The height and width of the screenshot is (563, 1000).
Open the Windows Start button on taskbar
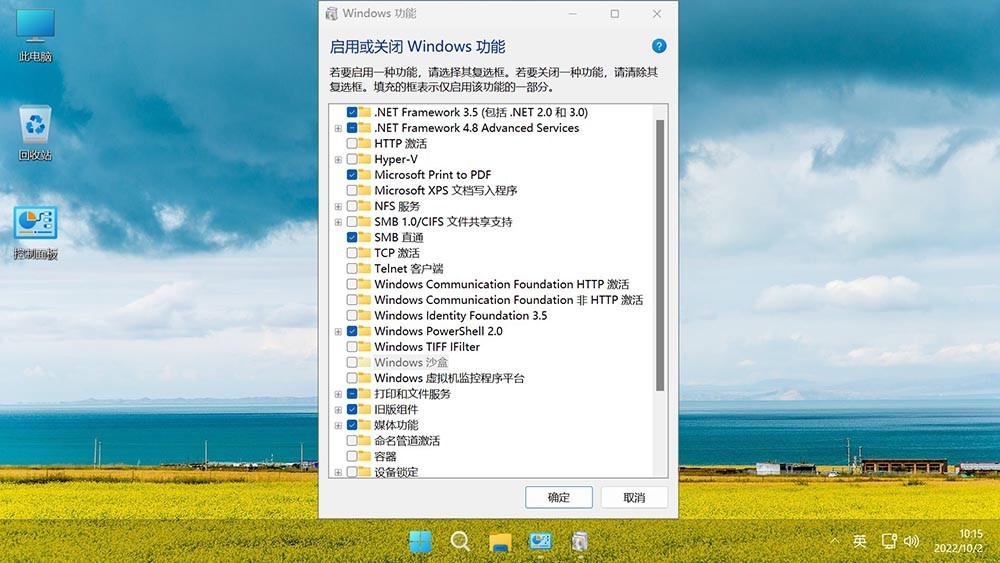point(420,541)
